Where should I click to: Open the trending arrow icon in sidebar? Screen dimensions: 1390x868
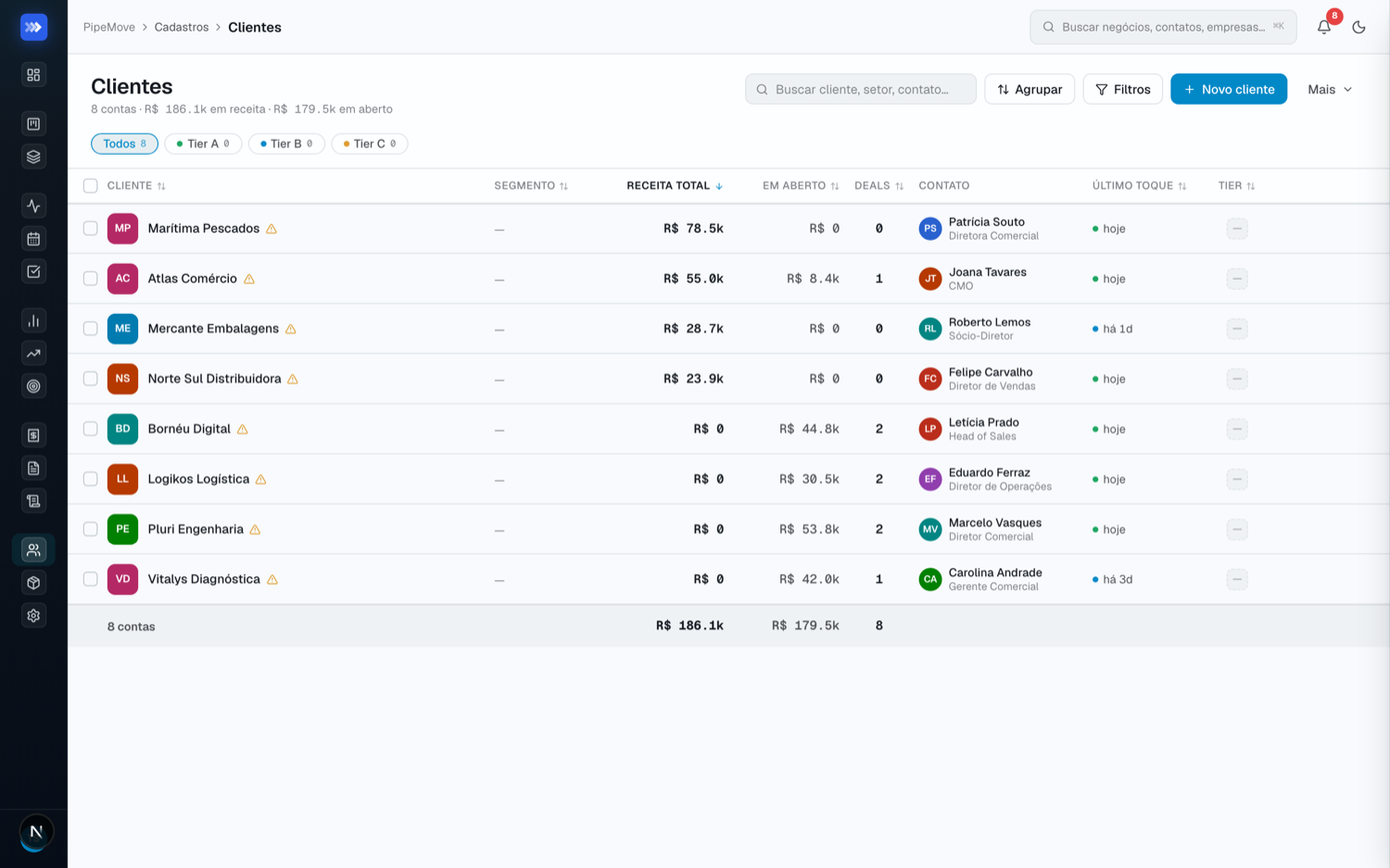(33, 353)
